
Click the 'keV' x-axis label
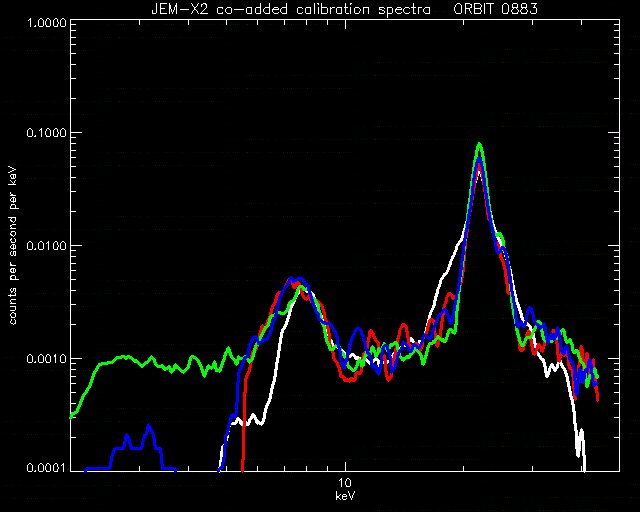pos(345,496)
